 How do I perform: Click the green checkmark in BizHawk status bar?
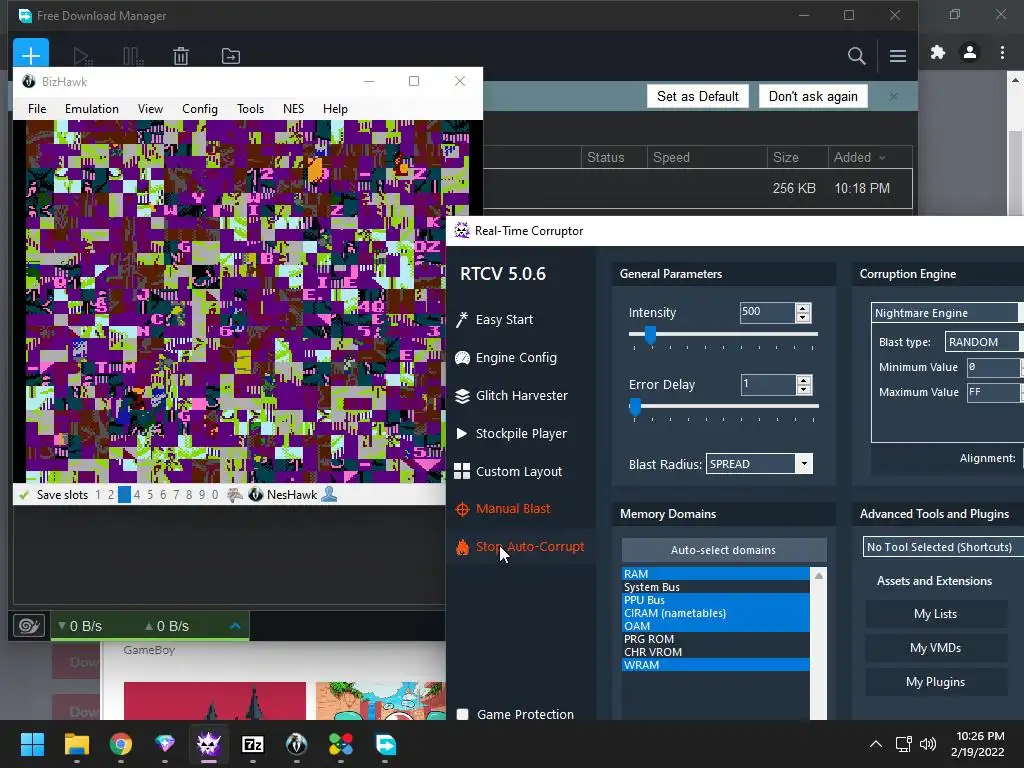point(24,495)
